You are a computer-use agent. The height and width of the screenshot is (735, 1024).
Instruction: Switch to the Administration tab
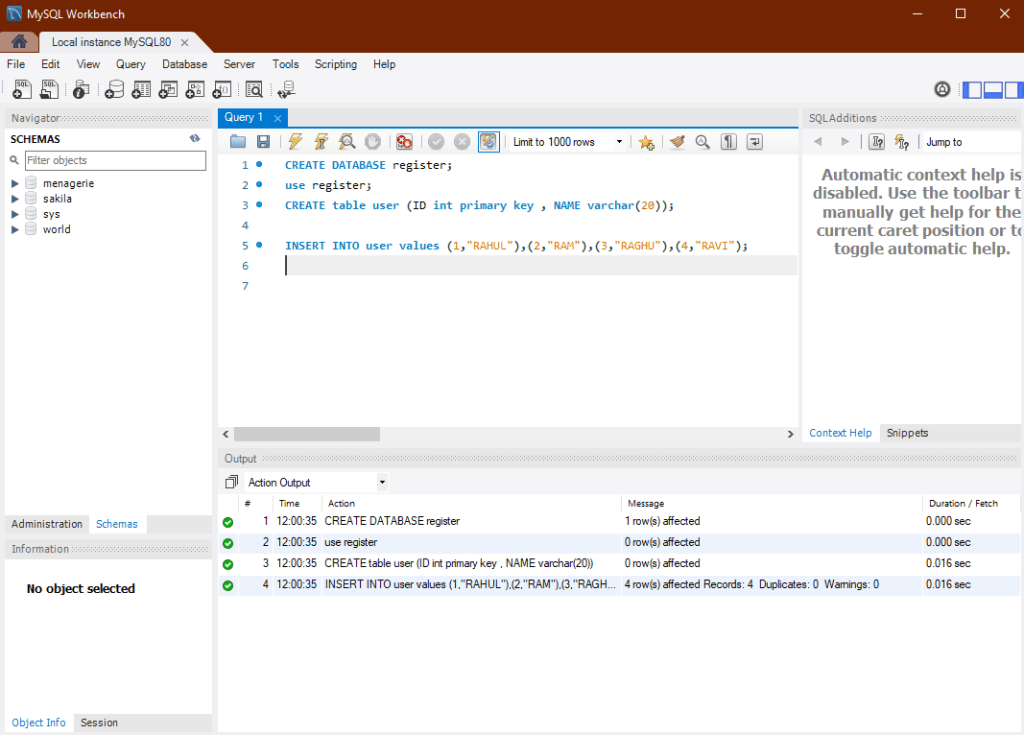pos(47,524)
